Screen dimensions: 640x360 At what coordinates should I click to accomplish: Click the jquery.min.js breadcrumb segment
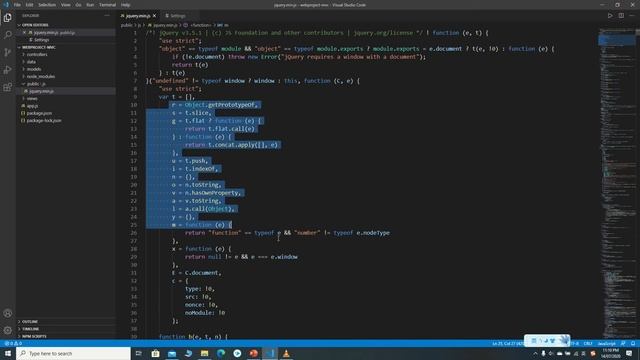(165, 25)
